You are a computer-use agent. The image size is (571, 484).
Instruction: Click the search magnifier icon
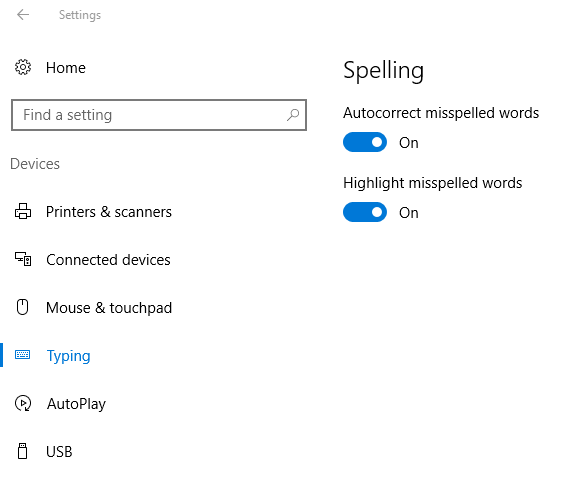pyautogui.click(x=293, y=115)
